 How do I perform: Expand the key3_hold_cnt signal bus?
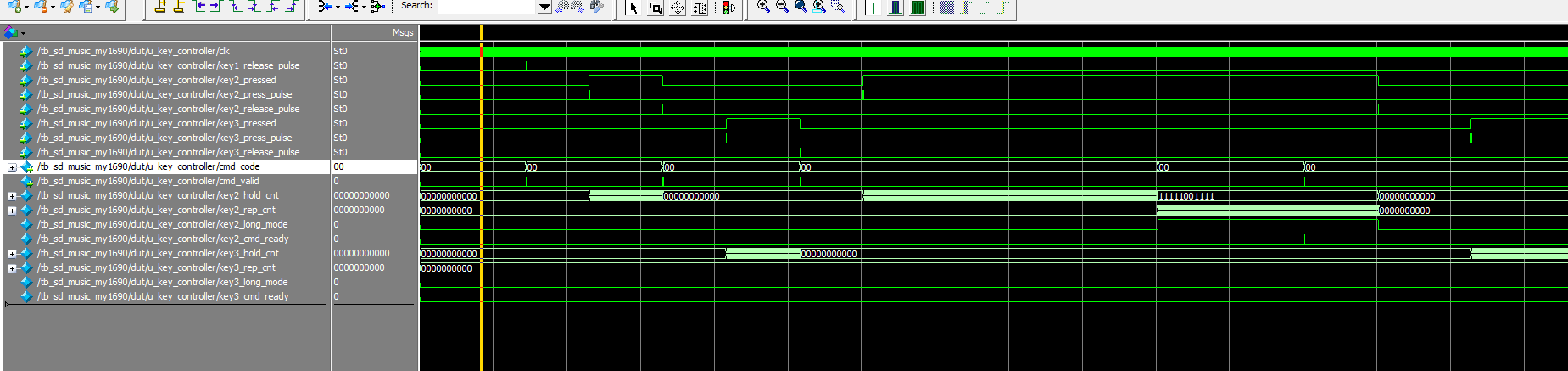(12, 254)
